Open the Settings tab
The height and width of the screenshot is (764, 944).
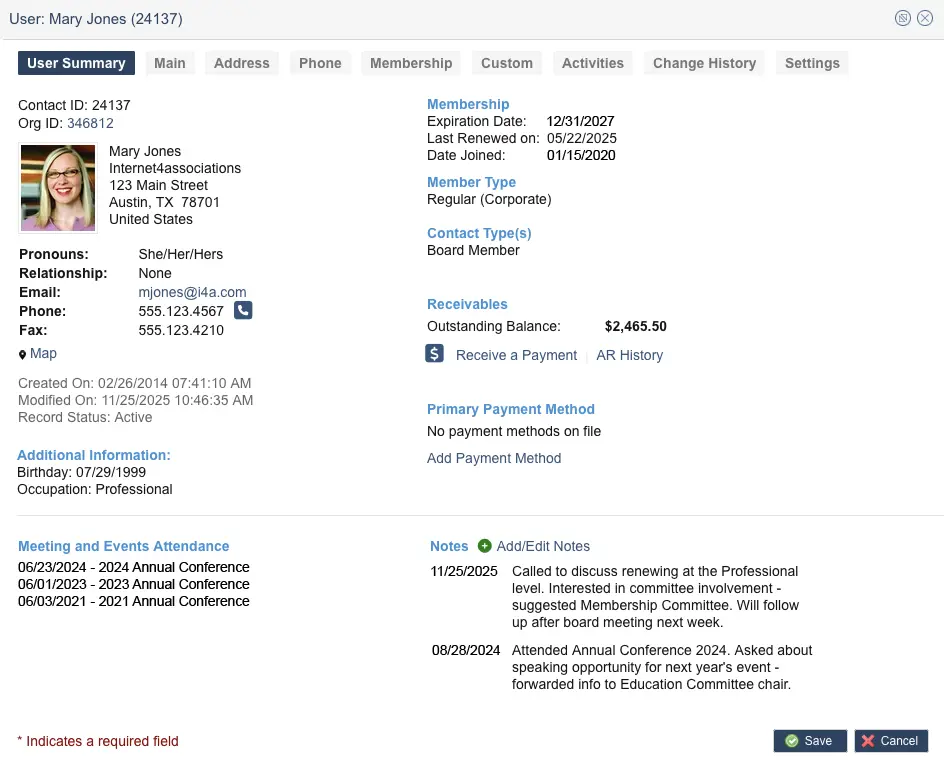(x=812, y=63)
